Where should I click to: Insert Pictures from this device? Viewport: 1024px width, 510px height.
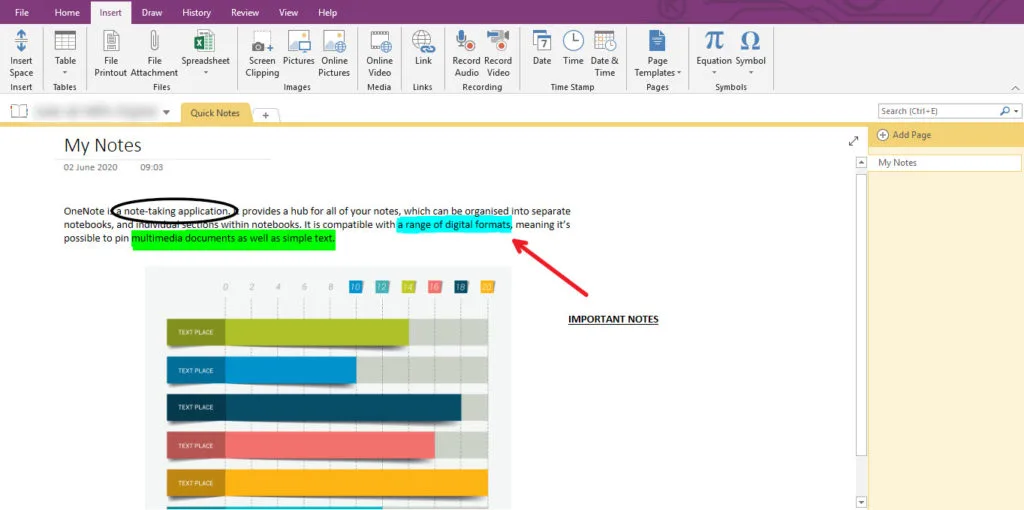pyautogui.click(x=298, y=48)
